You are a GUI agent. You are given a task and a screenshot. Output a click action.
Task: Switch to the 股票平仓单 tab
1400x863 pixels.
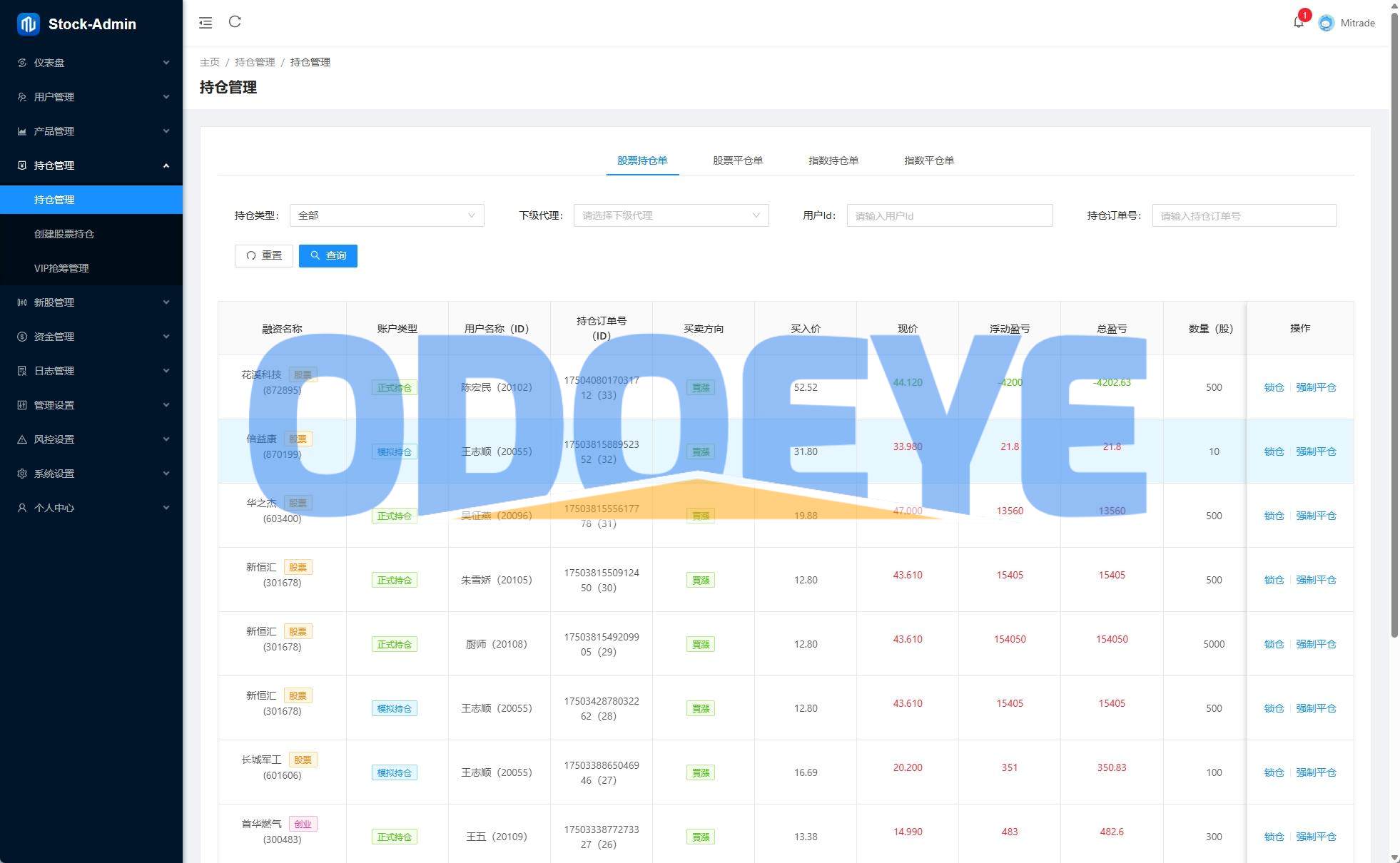738,160
